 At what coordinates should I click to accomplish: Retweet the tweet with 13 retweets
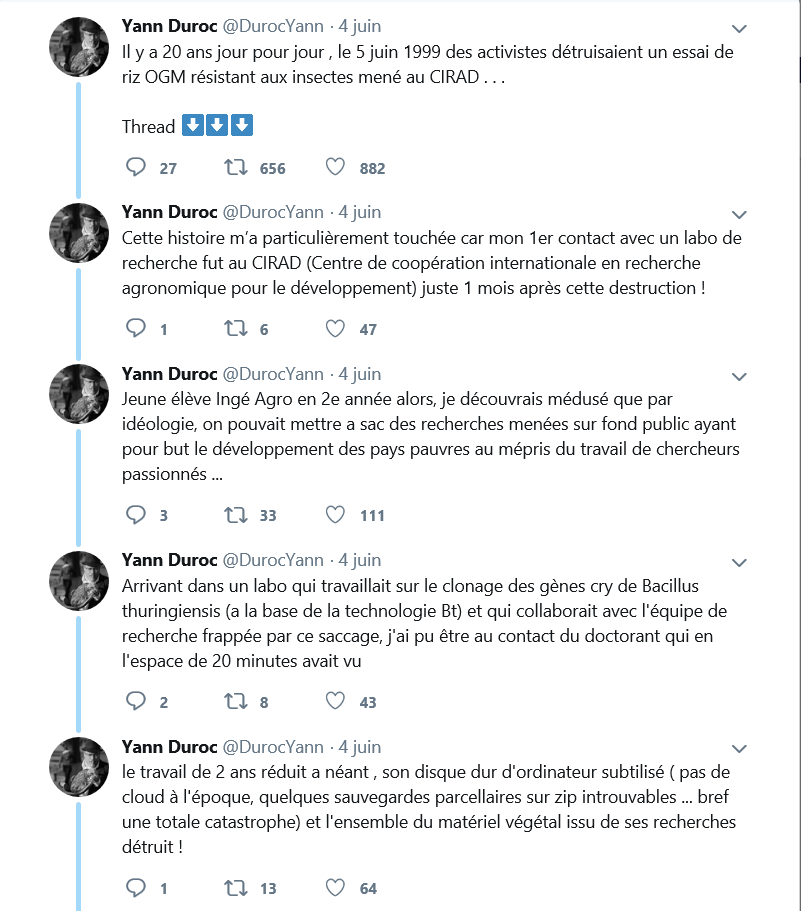(236, 888)
